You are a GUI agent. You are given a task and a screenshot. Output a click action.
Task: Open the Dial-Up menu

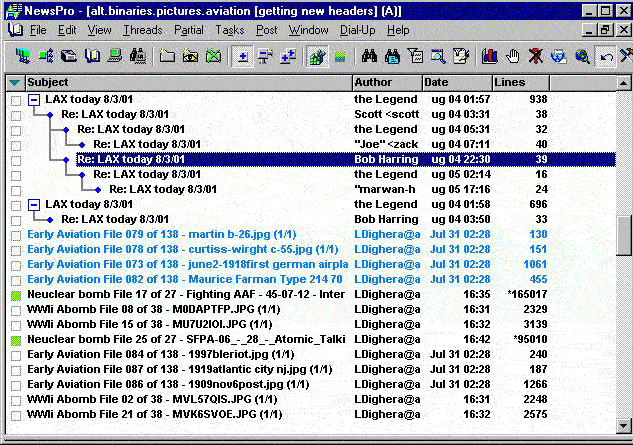(359, 30)
